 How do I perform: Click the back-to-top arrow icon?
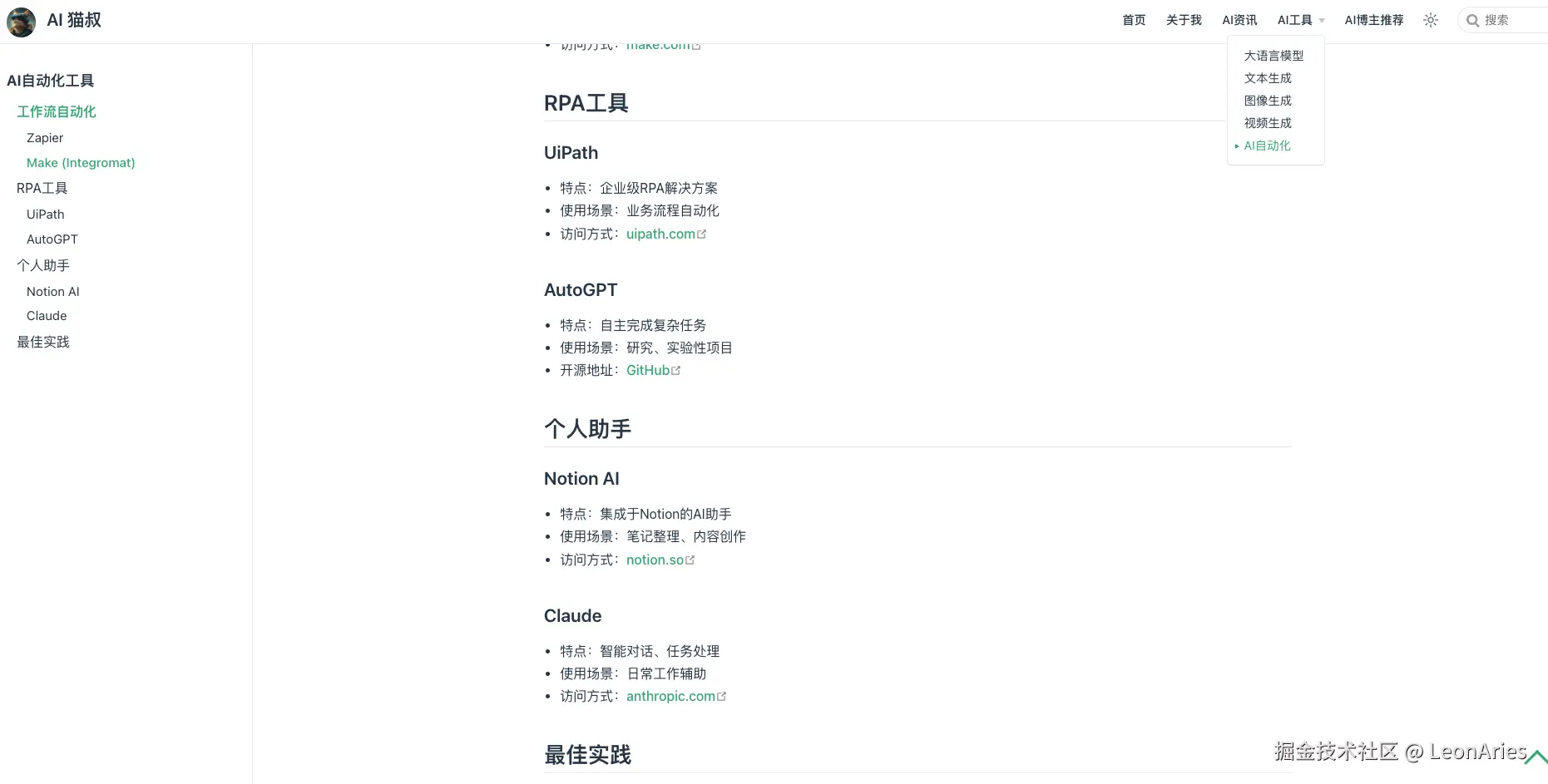click(1536, 757)
